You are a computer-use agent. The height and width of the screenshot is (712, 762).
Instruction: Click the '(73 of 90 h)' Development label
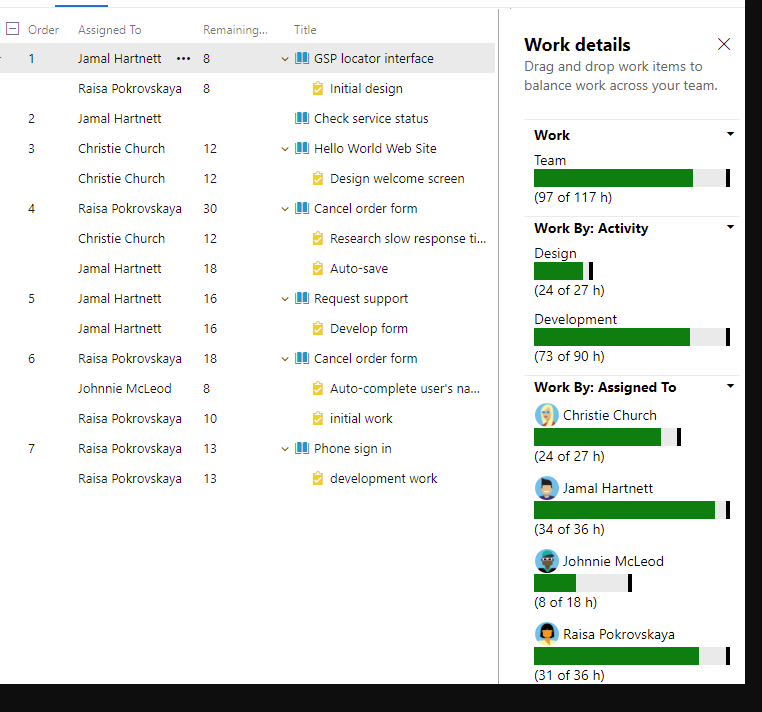click(569, 356)
